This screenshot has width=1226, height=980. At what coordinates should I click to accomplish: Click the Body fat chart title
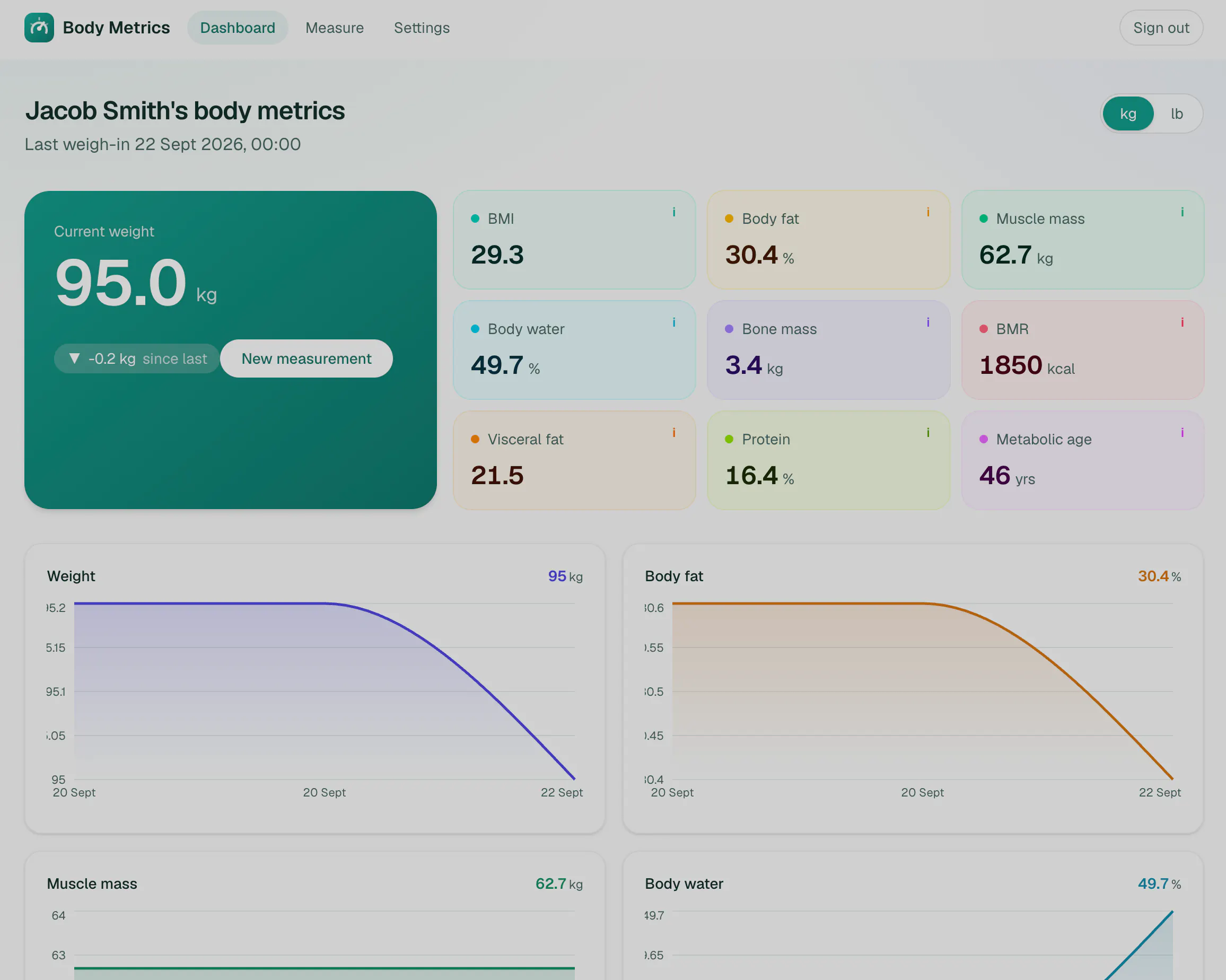tap(674, 575)
